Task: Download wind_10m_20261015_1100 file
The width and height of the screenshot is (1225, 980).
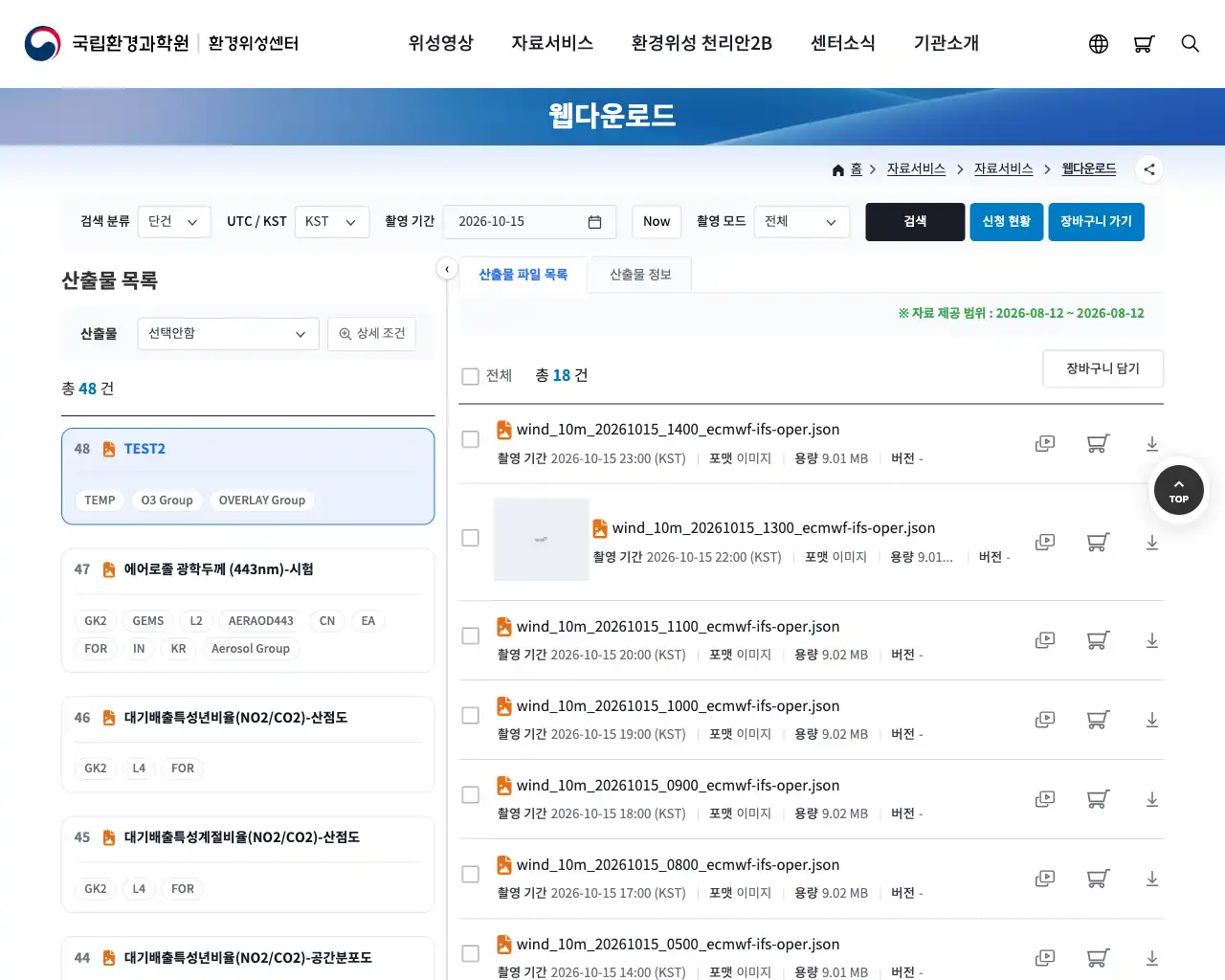Action: (1152, 640)
